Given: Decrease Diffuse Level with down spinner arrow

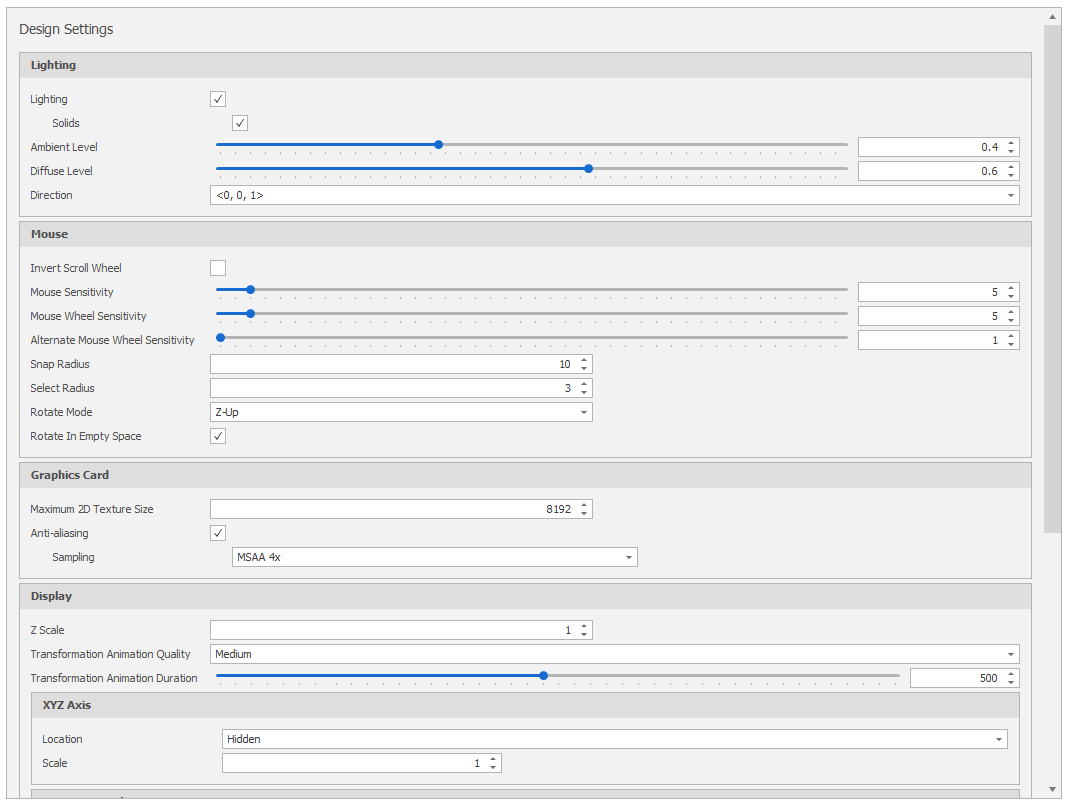Looking at the screenshot, I should (x=1011, y=175).
